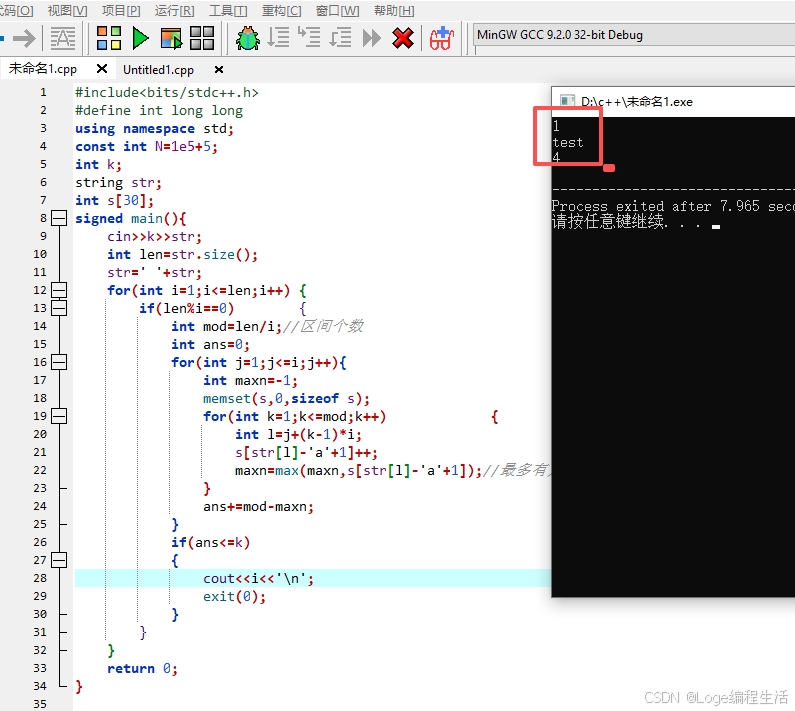This screenshot has height=711, width=795.
Task: Close the 未命名1.cpp tab
Action: click(102, 68)
